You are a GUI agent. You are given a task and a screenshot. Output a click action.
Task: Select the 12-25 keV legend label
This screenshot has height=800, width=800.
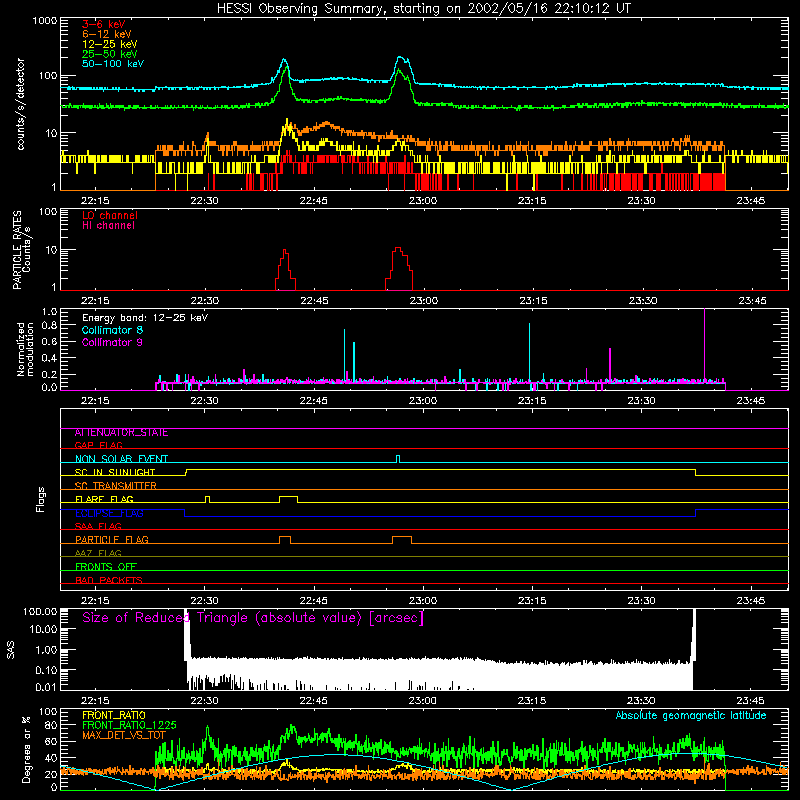coord(110,44)
